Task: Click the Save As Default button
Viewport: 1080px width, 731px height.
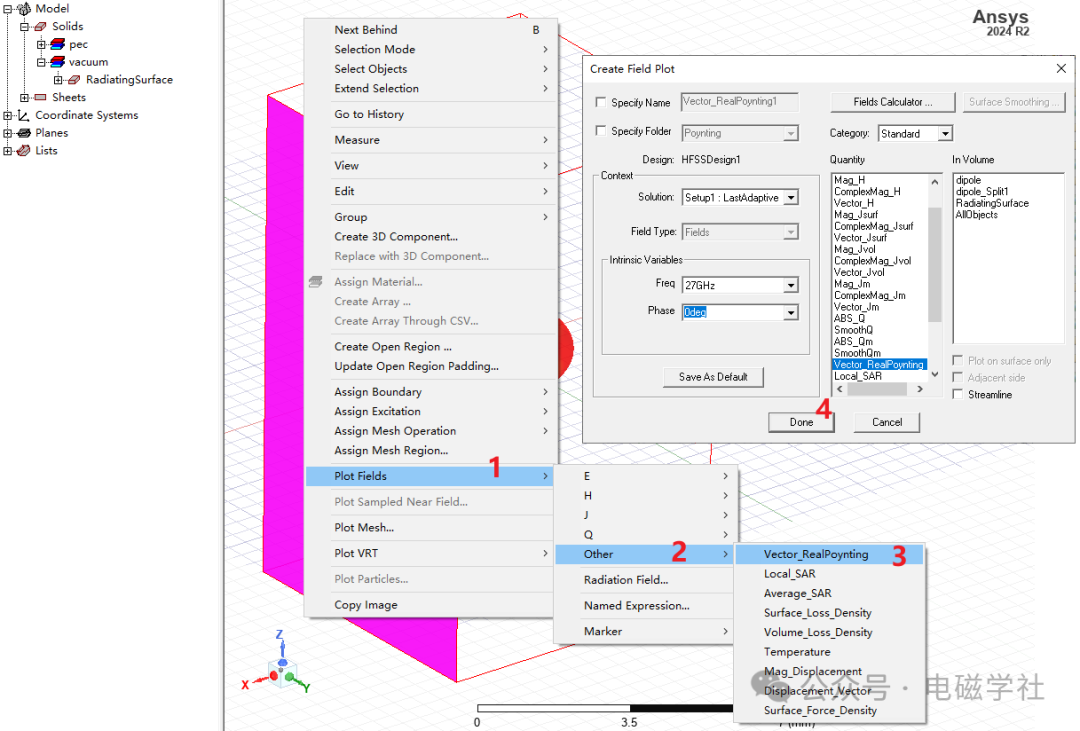Action: click(x=713, y=377)
